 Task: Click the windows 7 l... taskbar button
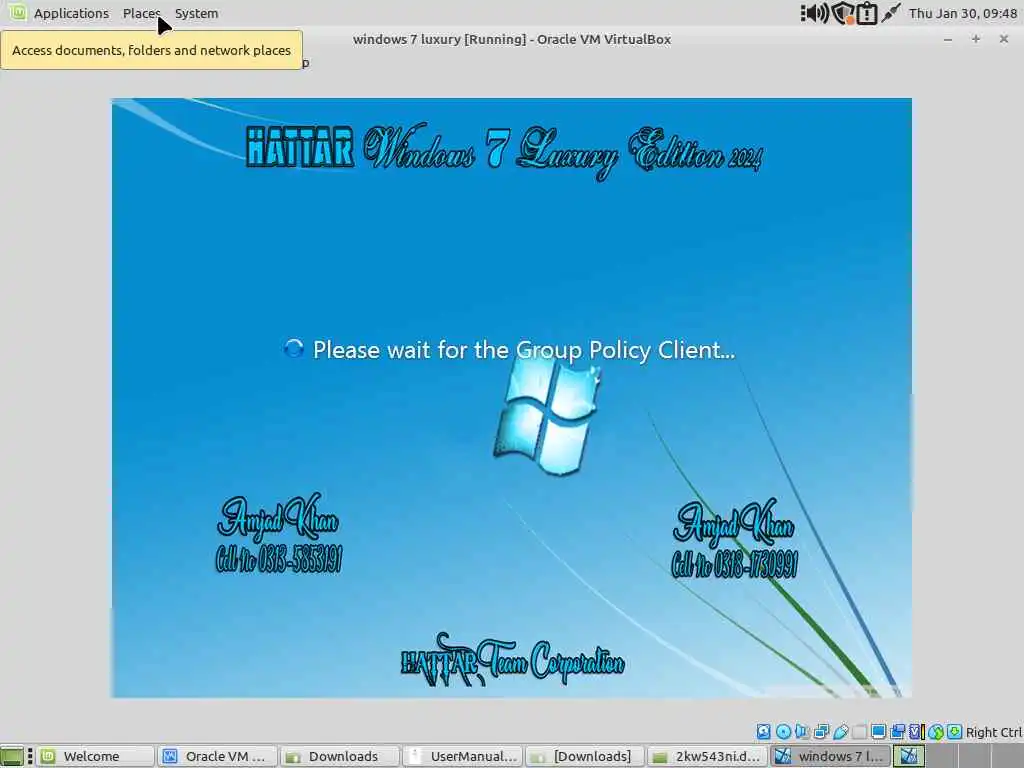(x=831, y=756)
